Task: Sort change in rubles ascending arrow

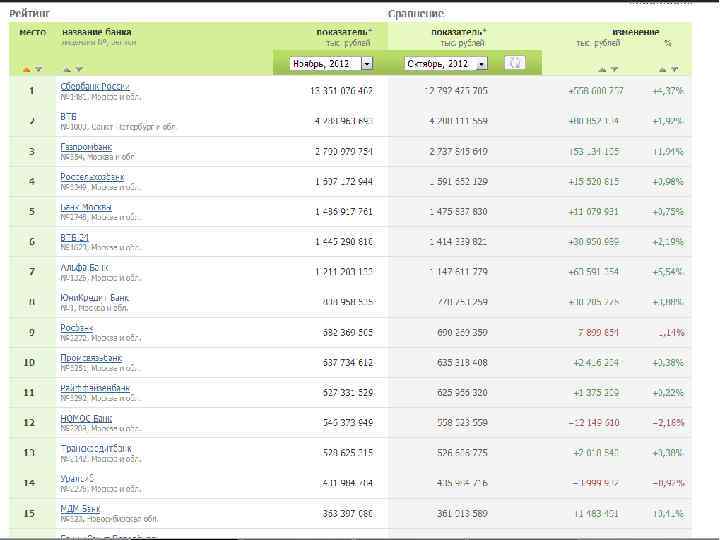Action: coord(602,70)
